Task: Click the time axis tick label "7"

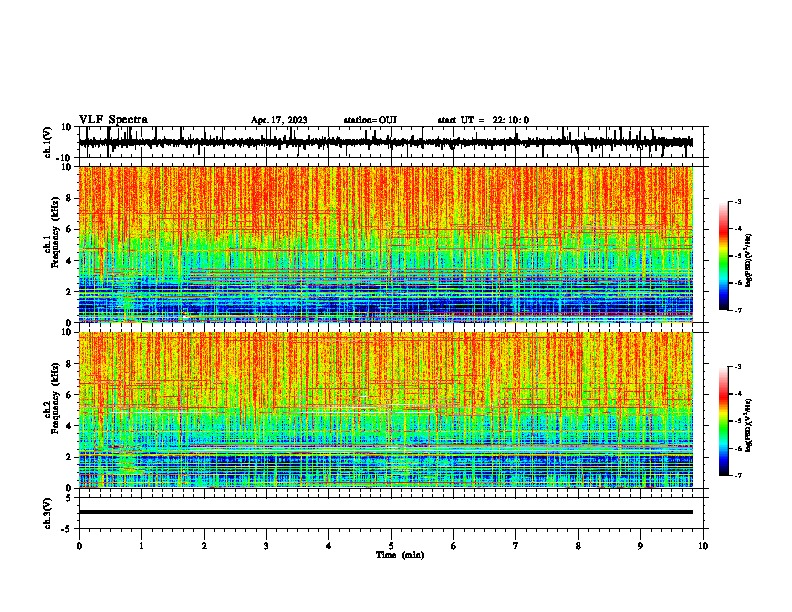Action: coord(515,546)
